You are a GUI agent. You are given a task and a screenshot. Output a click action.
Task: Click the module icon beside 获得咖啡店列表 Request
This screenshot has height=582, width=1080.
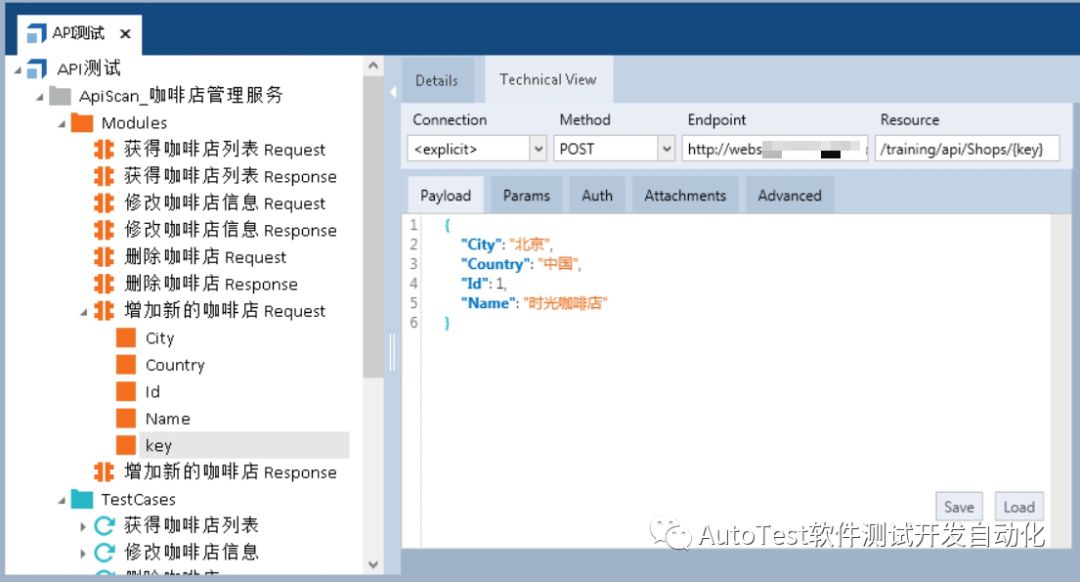104,149
